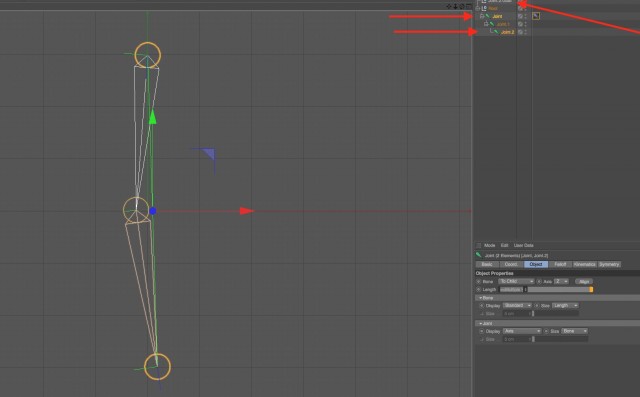
Task: Collapse the Joint section header
Action: 557,323
